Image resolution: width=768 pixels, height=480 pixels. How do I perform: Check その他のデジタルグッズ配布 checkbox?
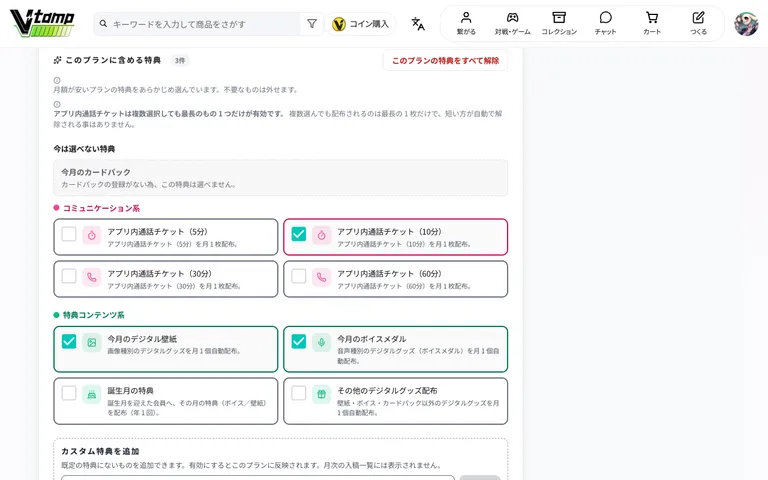click(x=299, y=393)
